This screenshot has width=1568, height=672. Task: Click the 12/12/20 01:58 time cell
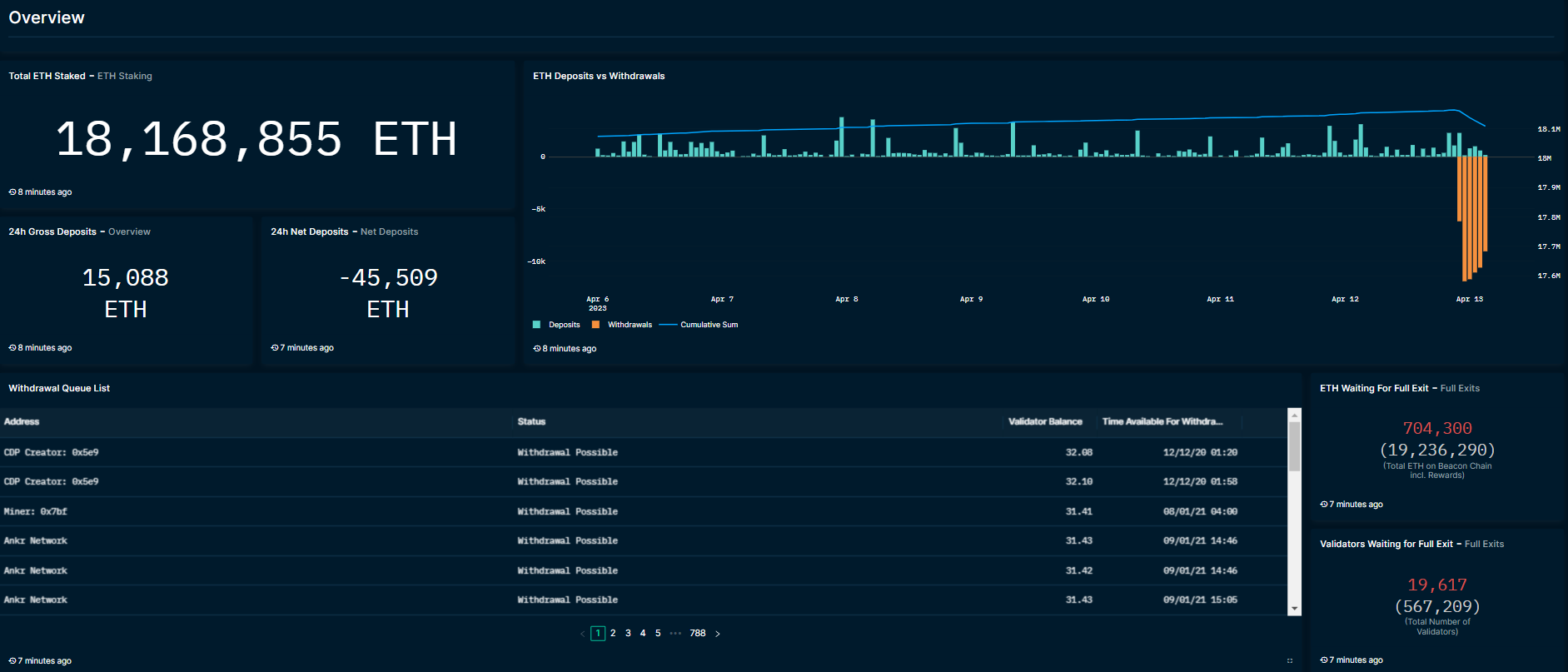coord(1200,481)
